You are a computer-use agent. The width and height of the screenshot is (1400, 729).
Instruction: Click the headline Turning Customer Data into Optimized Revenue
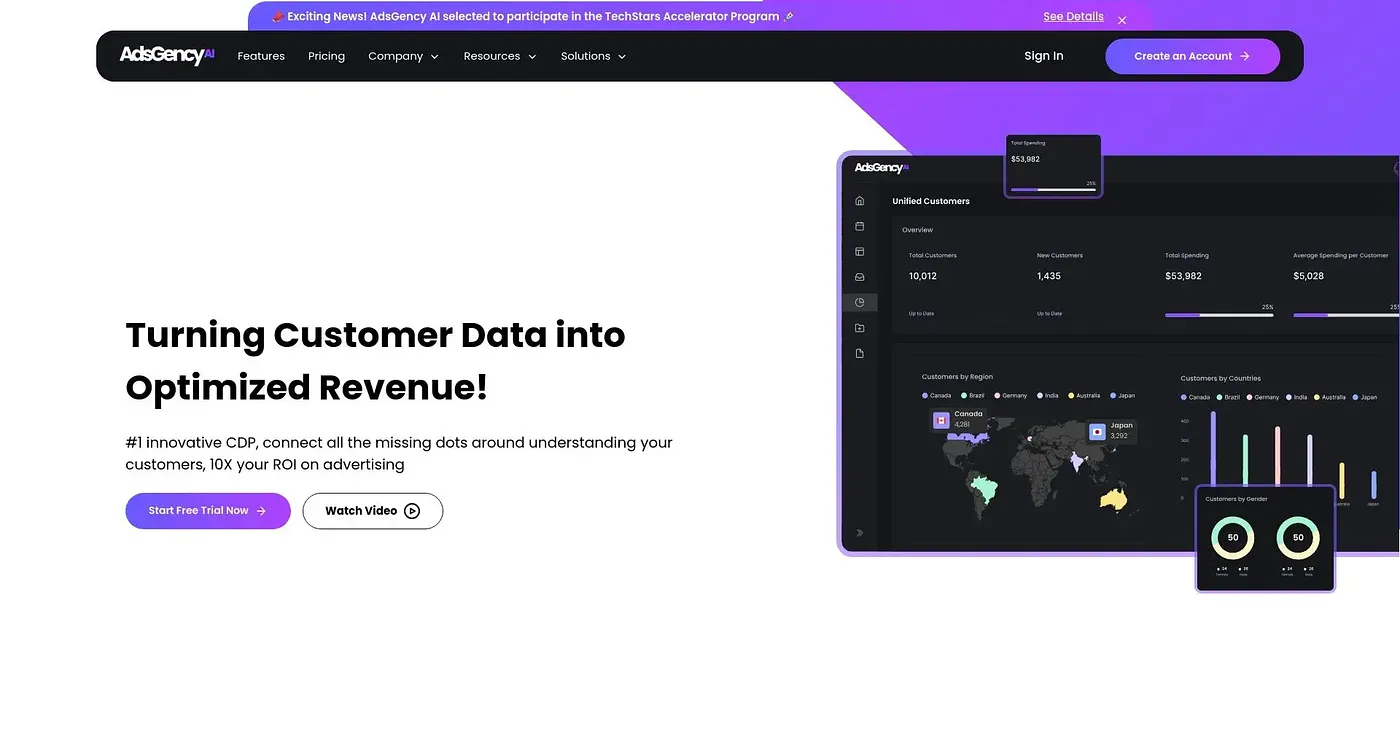click(x=375, y=361)
